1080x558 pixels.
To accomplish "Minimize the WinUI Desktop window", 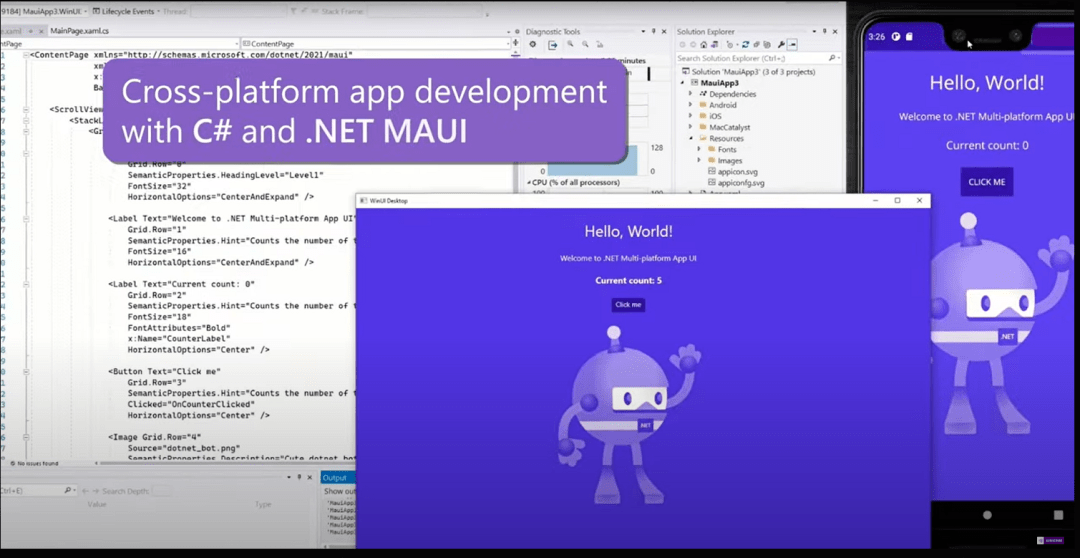I will click(875, 200).
